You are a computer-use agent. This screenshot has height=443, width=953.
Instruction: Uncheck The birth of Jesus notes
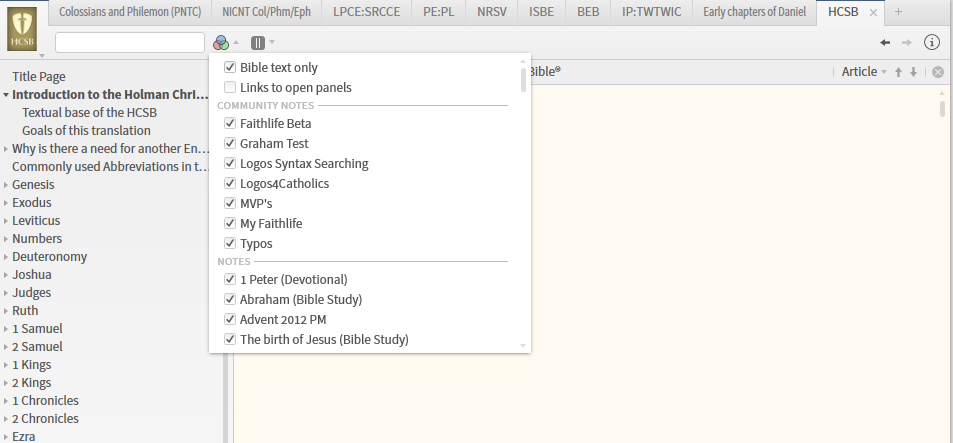(230, 339)
